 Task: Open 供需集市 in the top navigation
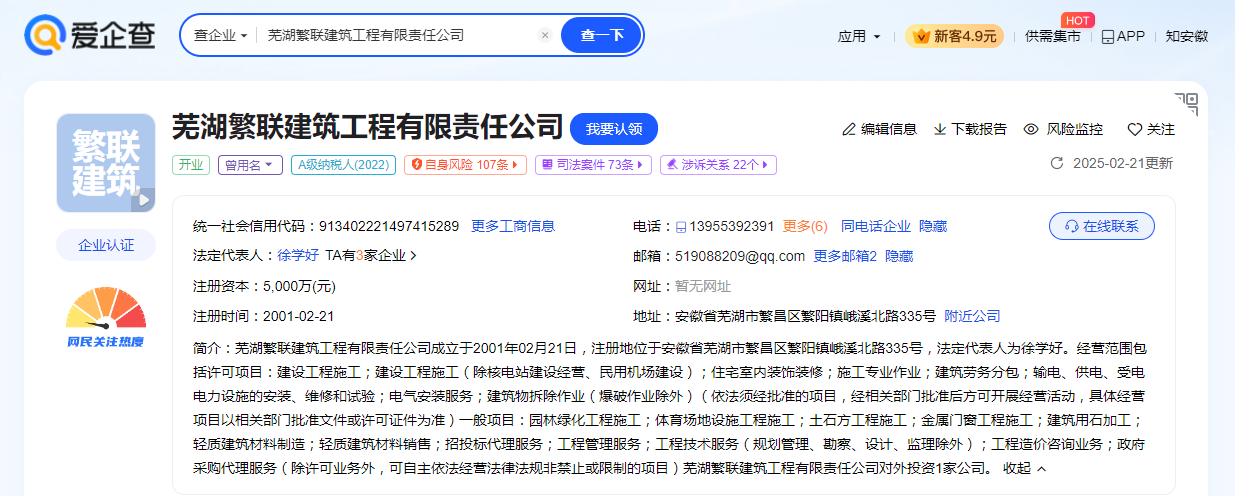1052,36
